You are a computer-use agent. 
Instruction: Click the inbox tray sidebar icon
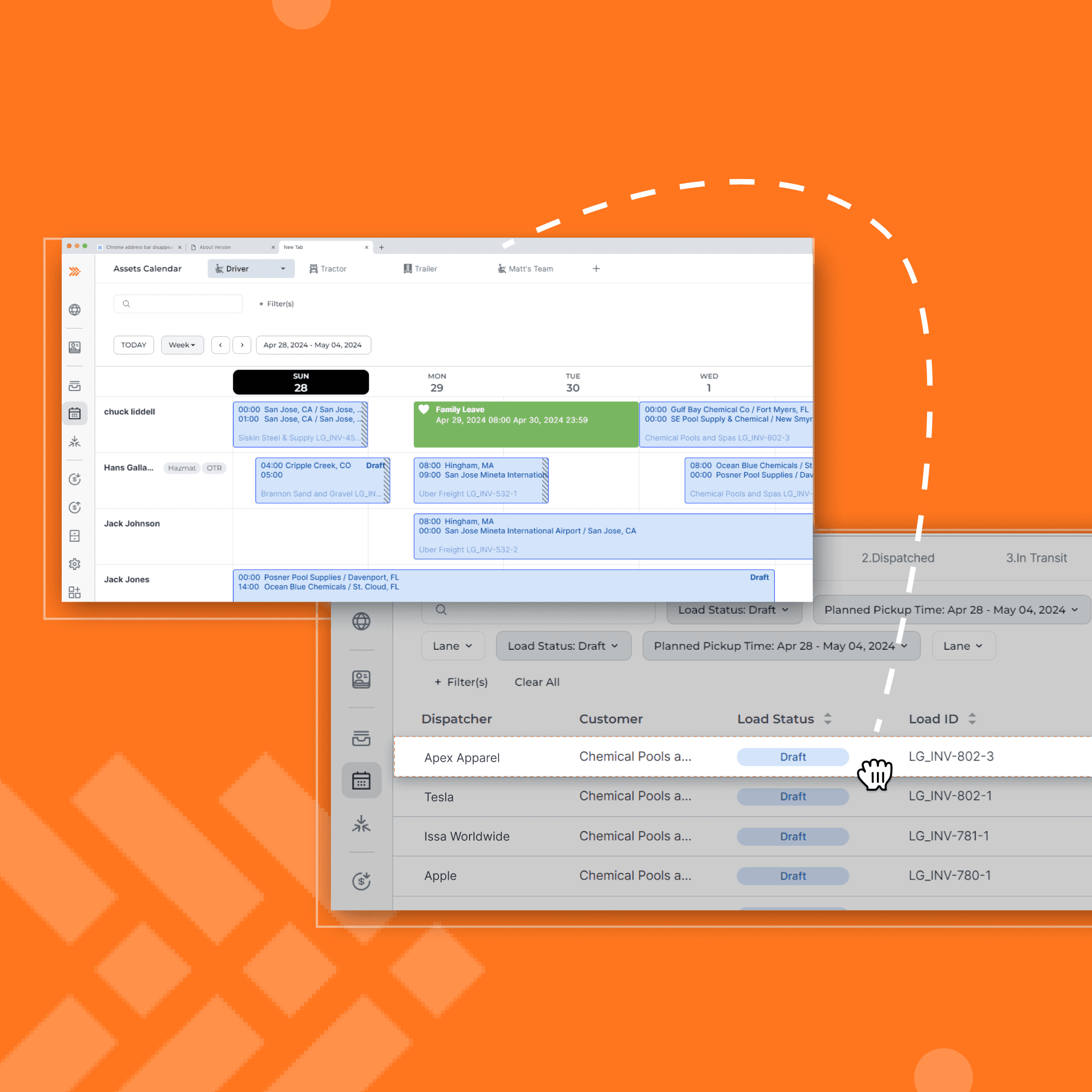tap(75, 386)
